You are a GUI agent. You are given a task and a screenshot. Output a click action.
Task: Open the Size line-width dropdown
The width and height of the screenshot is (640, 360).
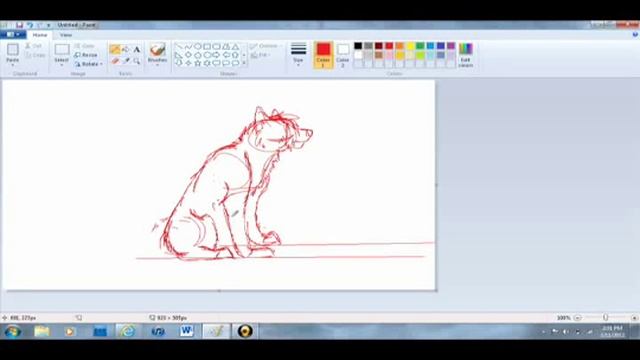298,55
